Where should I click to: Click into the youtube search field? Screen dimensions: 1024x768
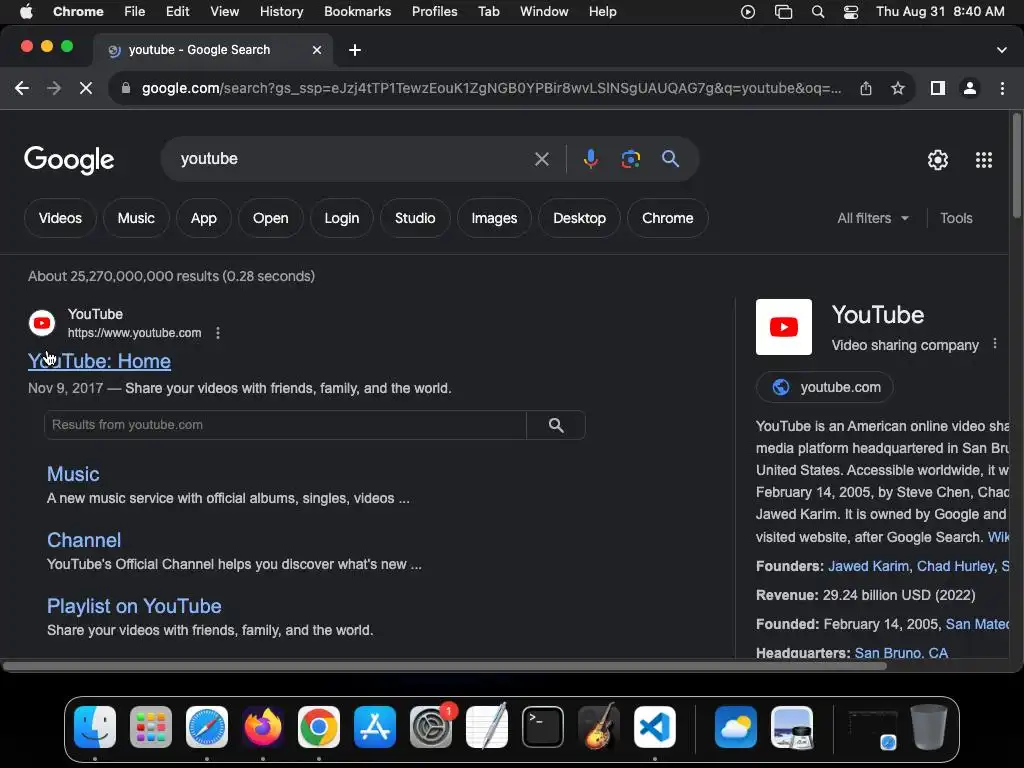(353, 159)
